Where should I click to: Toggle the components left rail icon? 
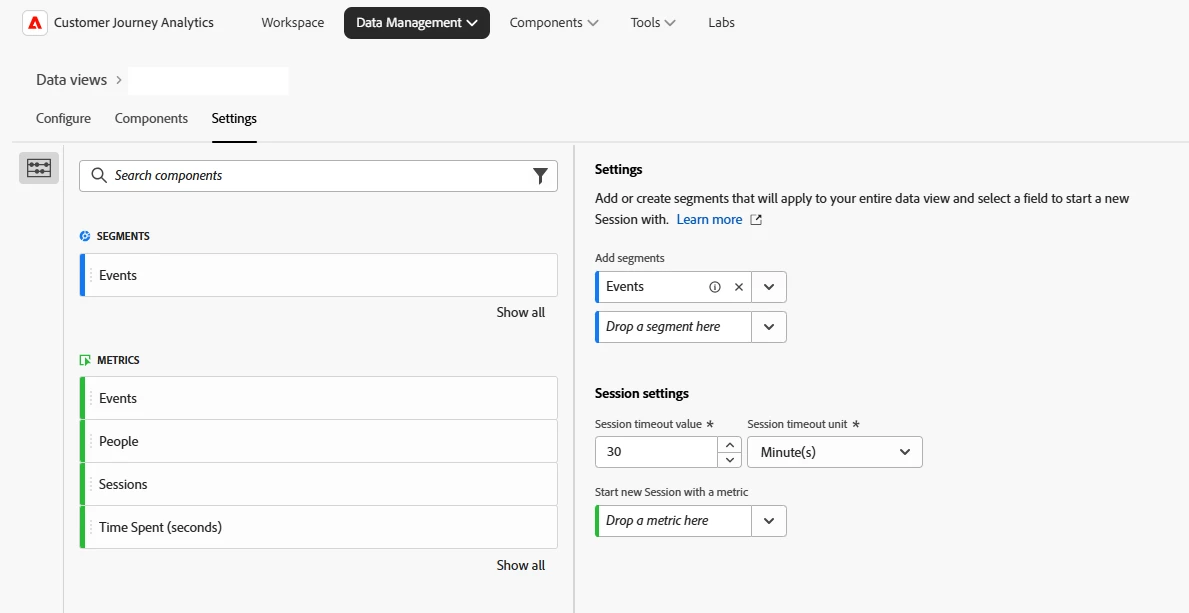[x=39, y=168]
